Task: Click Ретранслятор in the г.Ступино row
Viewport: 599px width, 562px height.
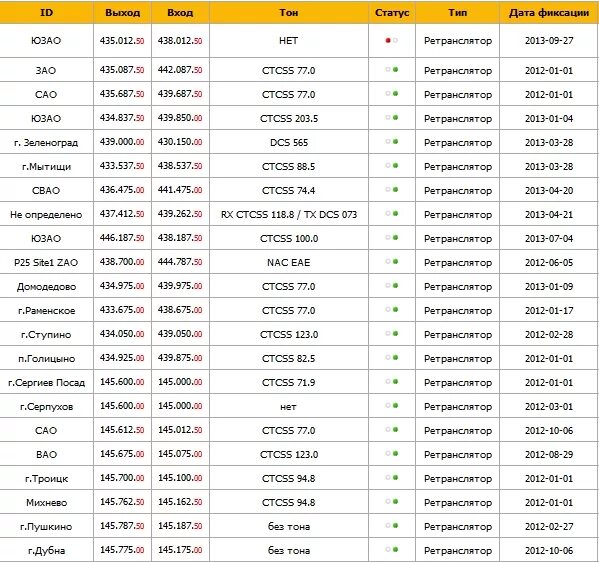Action: coord(458,335)
